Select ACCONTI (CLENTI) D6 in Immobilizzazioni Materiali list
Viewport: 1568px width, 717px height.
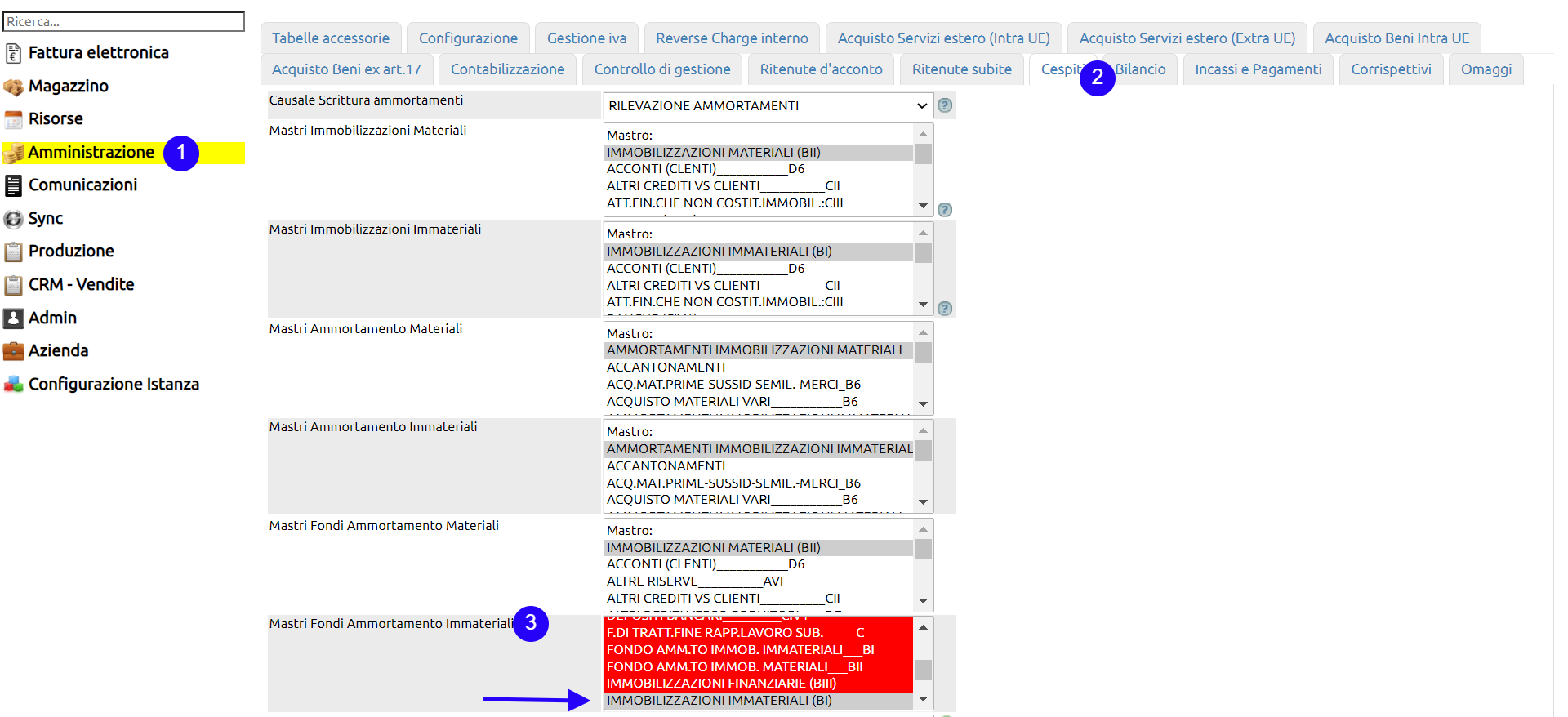[x=759, y=169]
